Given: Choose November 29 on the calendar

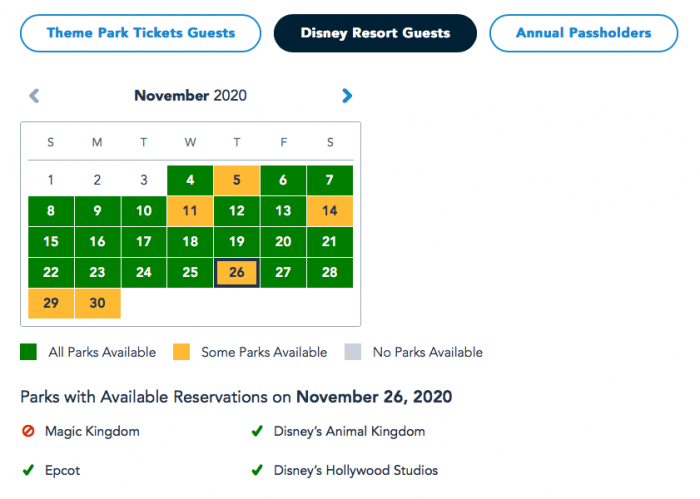Looking at the screenshot, I should (51, 303).
